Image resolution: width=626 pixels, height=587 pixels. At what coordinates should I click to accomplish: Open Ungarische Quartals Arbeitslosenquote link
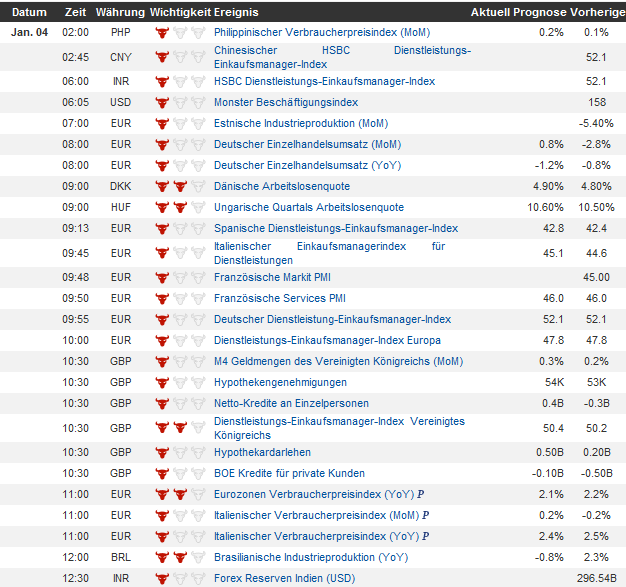[x=309, y=207]
